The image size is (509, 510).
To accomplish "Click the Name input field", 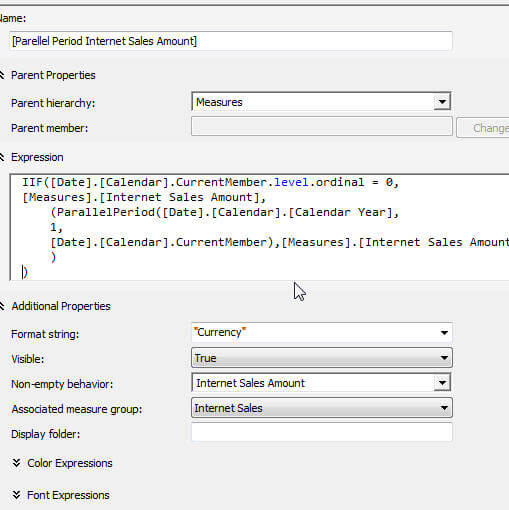I will click(x=231, y=41).
